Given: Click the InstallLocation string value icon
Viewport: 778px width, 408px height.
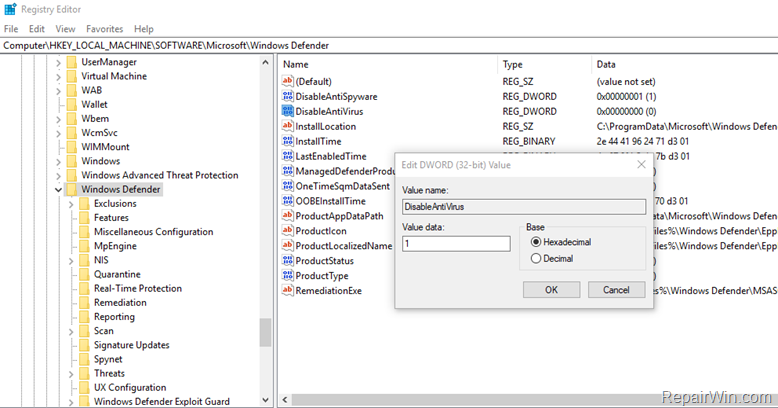Looking at the screenshot, I should (x=287, y=126).
